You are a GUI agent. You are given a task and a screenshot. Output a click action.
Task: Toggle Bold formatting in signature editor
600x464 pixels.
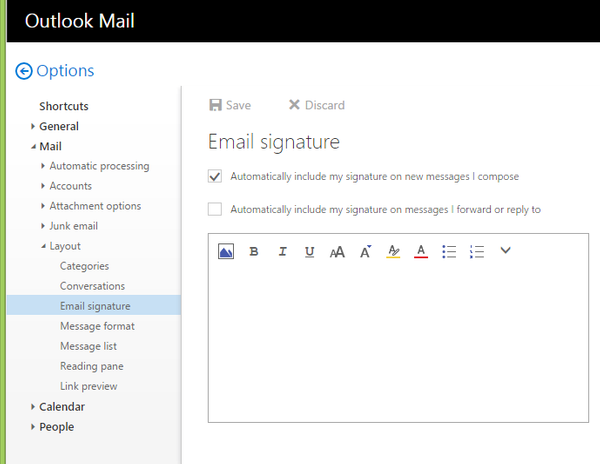254,251
